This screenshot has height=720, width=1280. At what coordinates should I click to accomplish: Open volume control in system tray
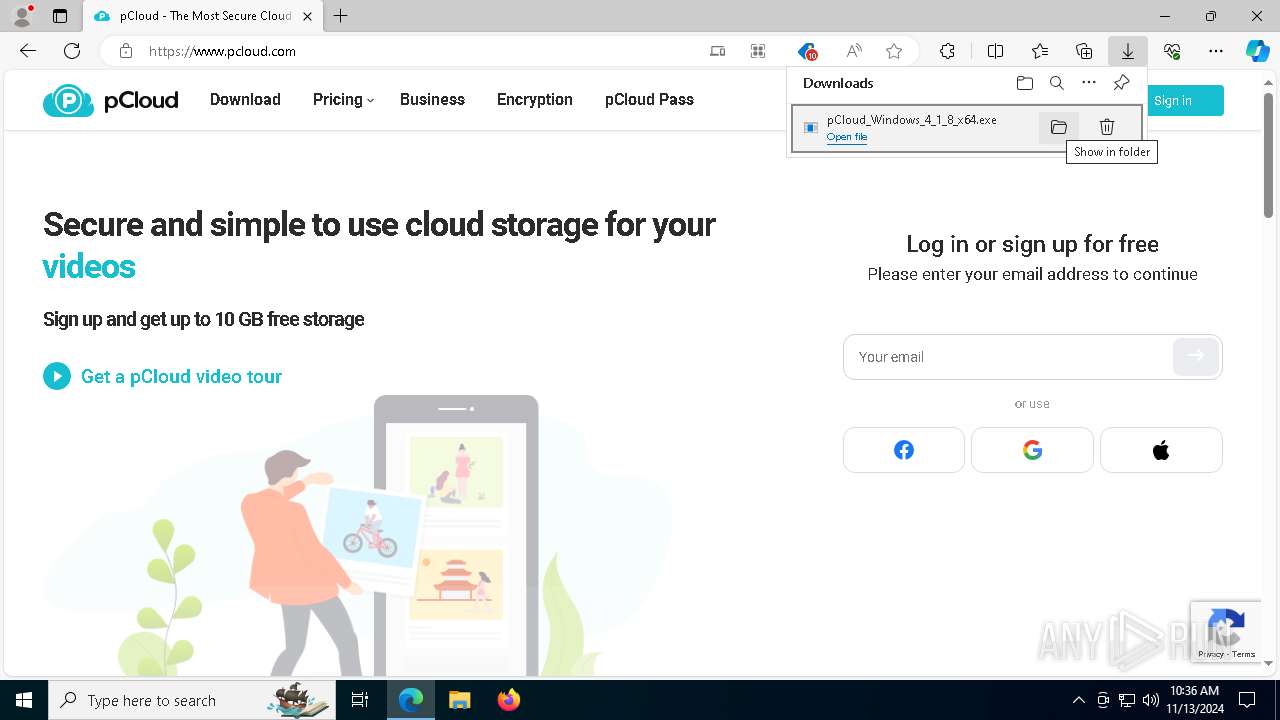click(1151, 700)
